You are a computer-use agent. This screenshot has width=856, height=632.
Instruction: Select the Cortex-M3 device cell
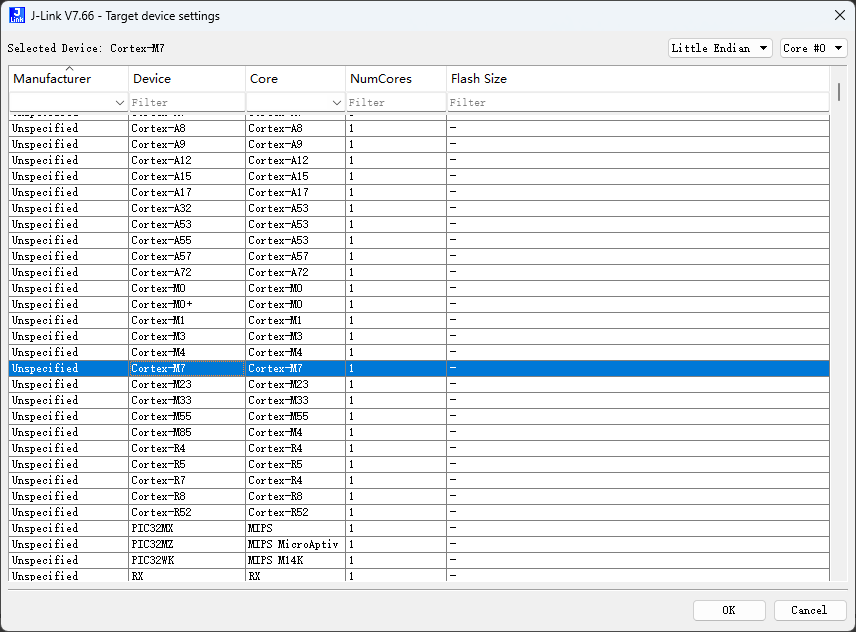pos(187,336)
